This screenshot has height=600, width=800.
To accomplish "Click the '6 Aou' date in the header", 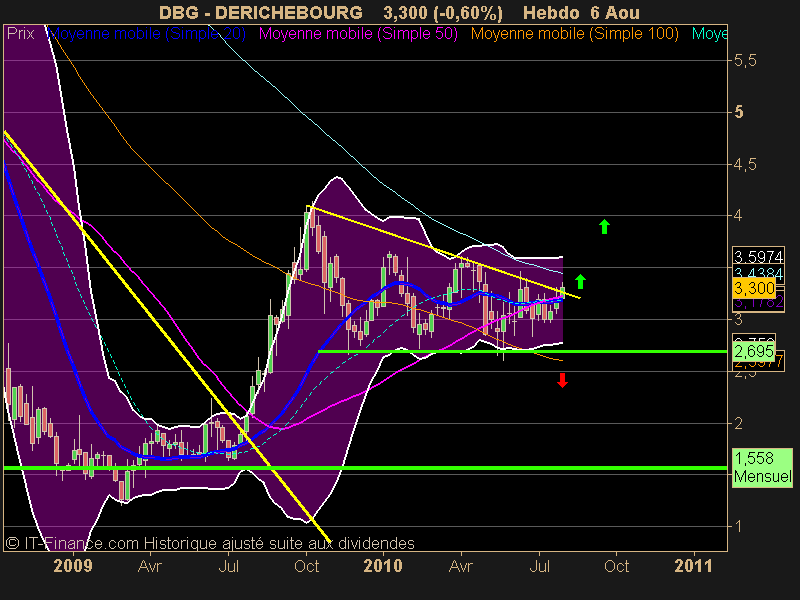I will tap(615, 12).
